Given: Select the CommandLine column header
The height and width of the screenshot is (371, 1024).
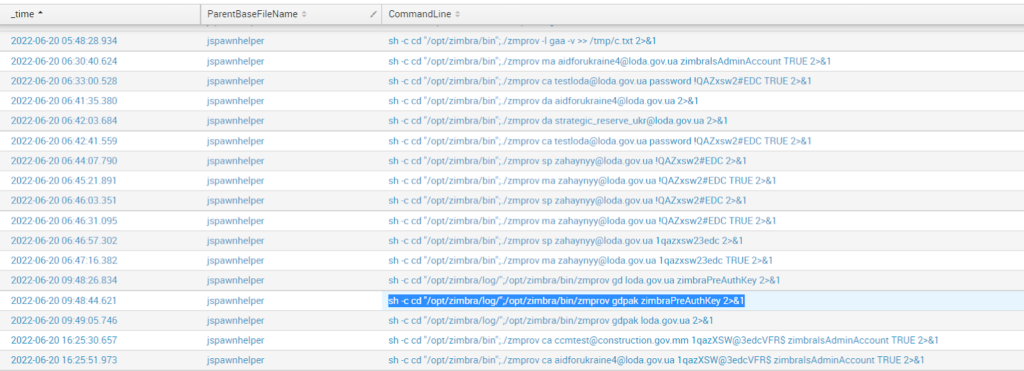Looking at the screenshot, I should (x=703, y=14).
